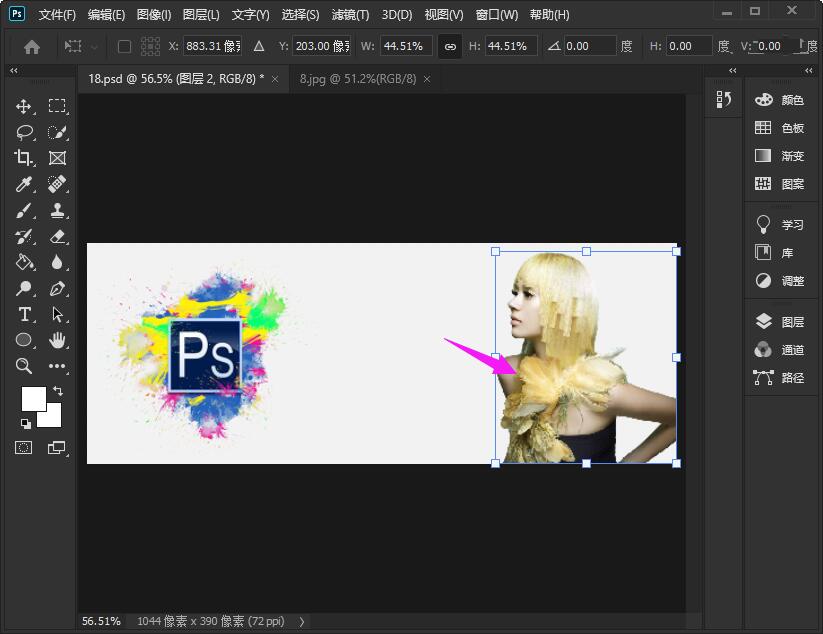The image size is (823, 634).
Task: Expand the left toolbar with double arrows
Action: click(14, 71)
